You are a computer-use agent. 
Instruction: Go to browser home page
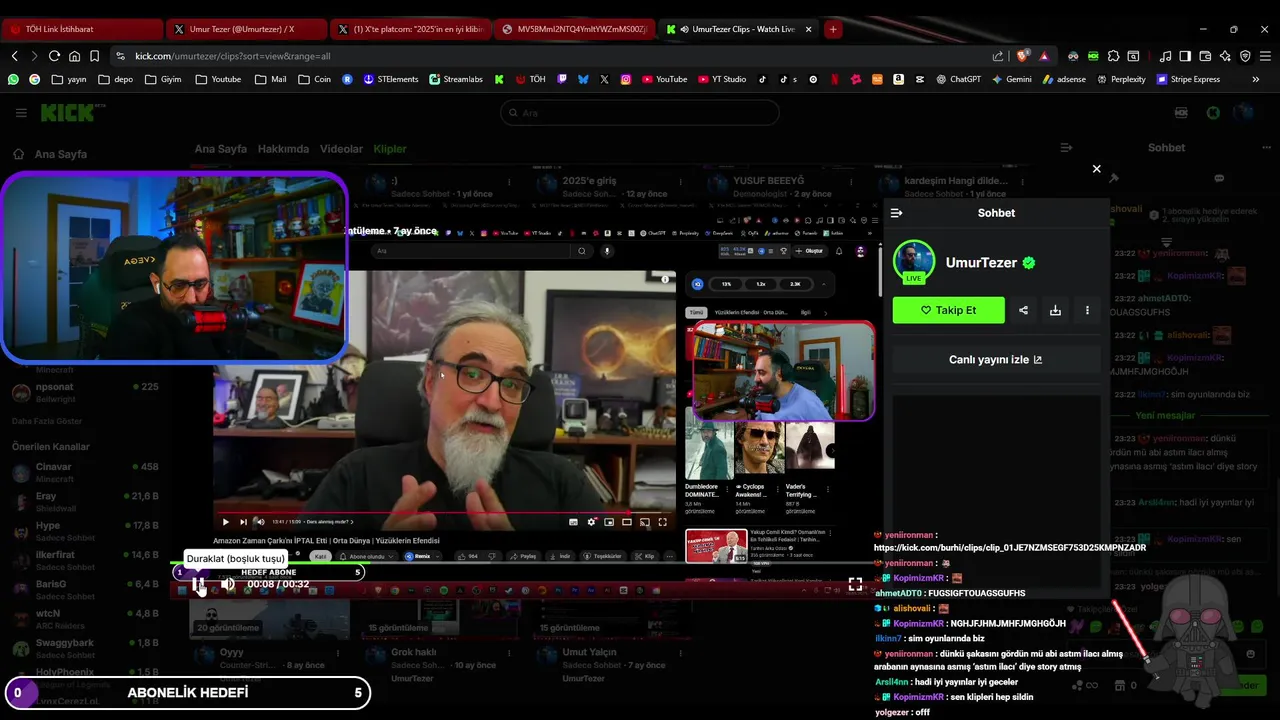pyautogui.click(x=74, y=56)
